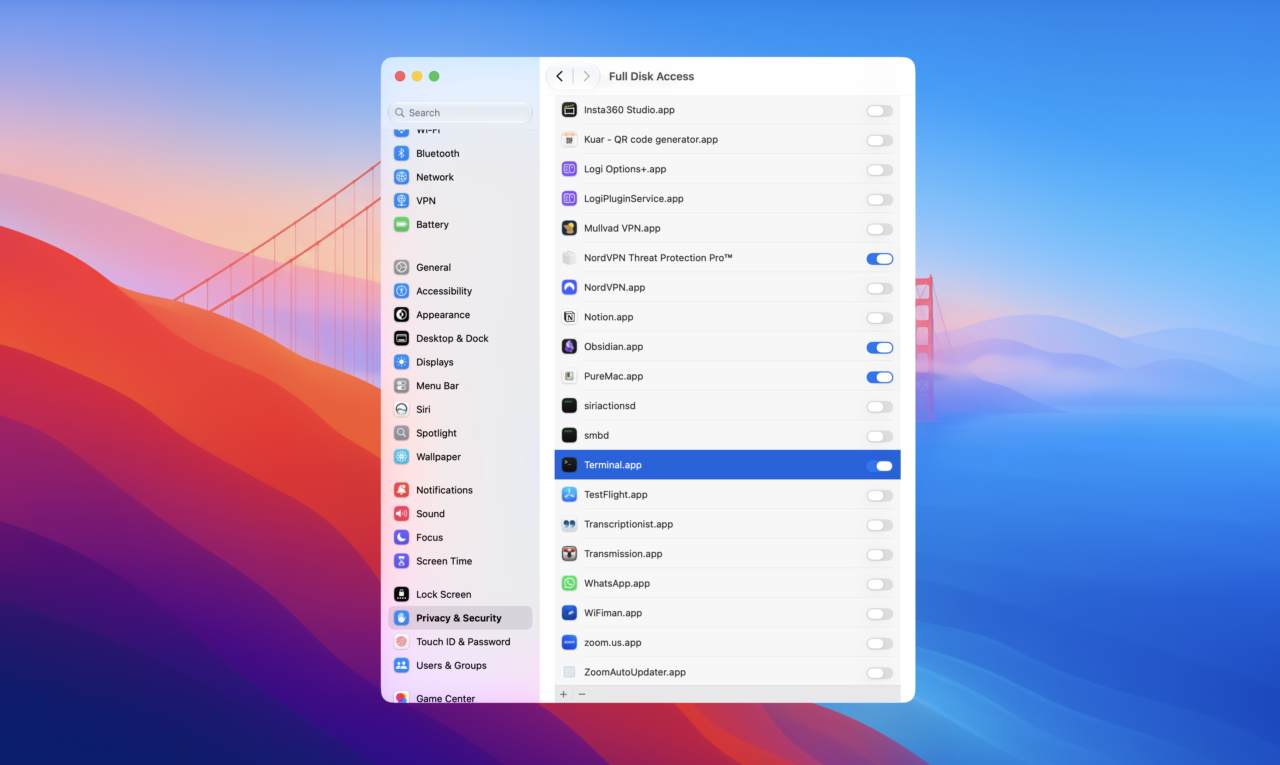The height and width of the screenshot is (765, 1280).
Task: Click the Users & Groups icon
Action: click(401, 665)
